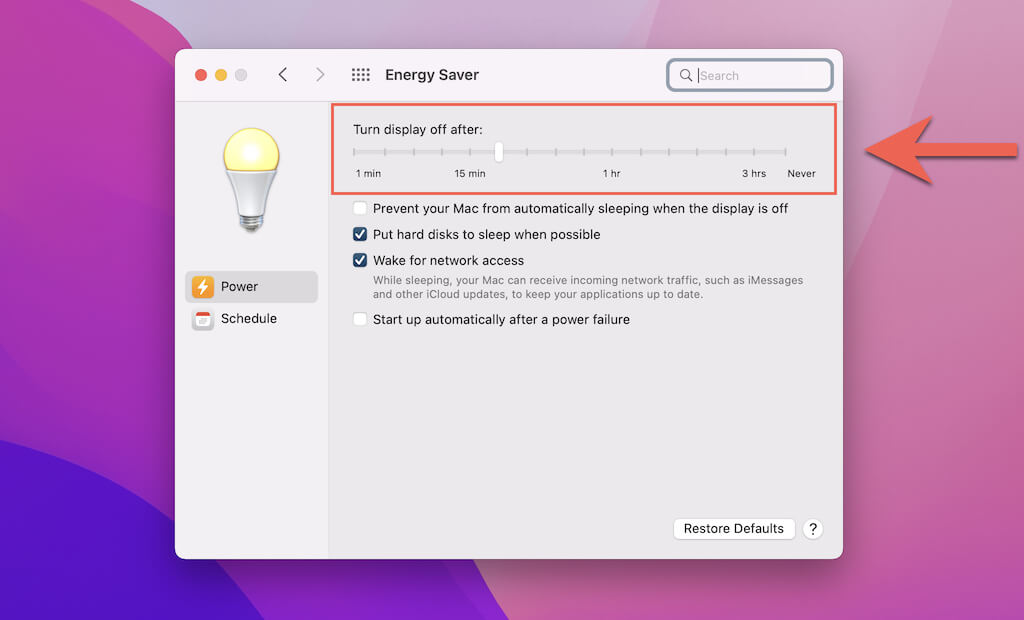Focus the Search input field

pyautogui.click(x=760, y=75)
